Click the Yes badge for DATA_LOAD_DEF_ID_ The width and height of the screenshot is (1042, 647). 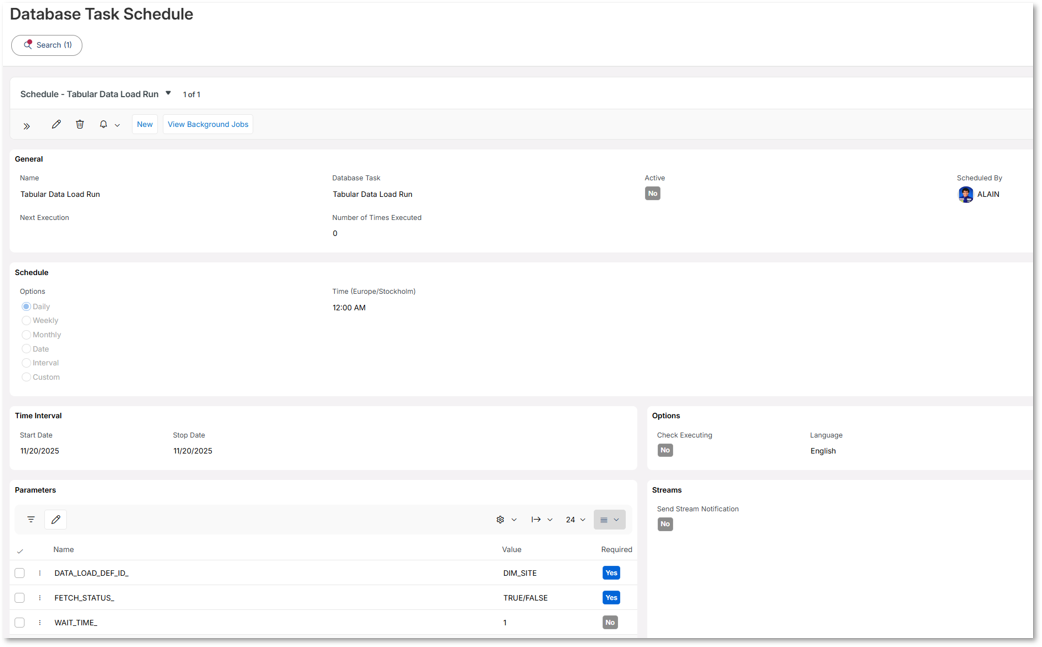[611, 573]
